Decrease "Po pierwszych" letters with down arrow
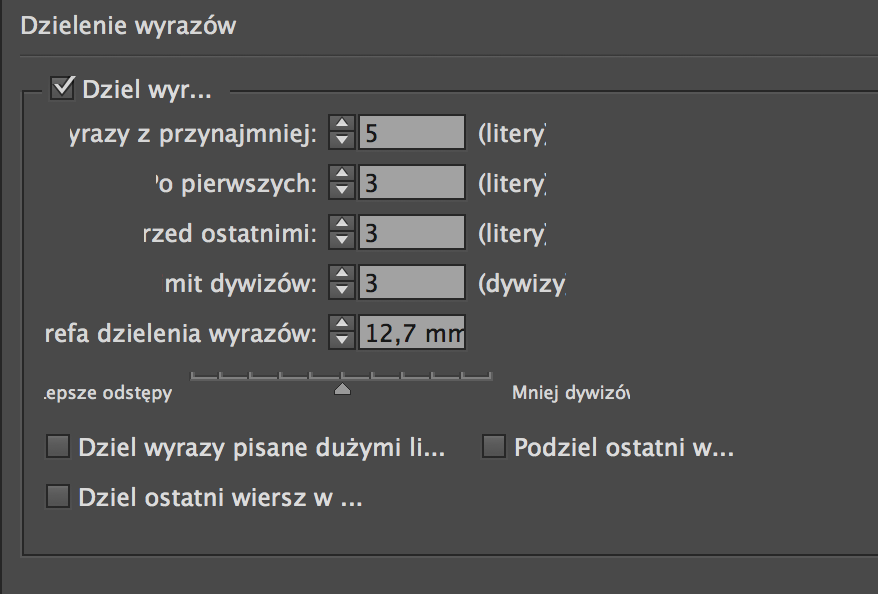Image resolution: width=878 pixels, height=594 pixels. tap(342, 190)
